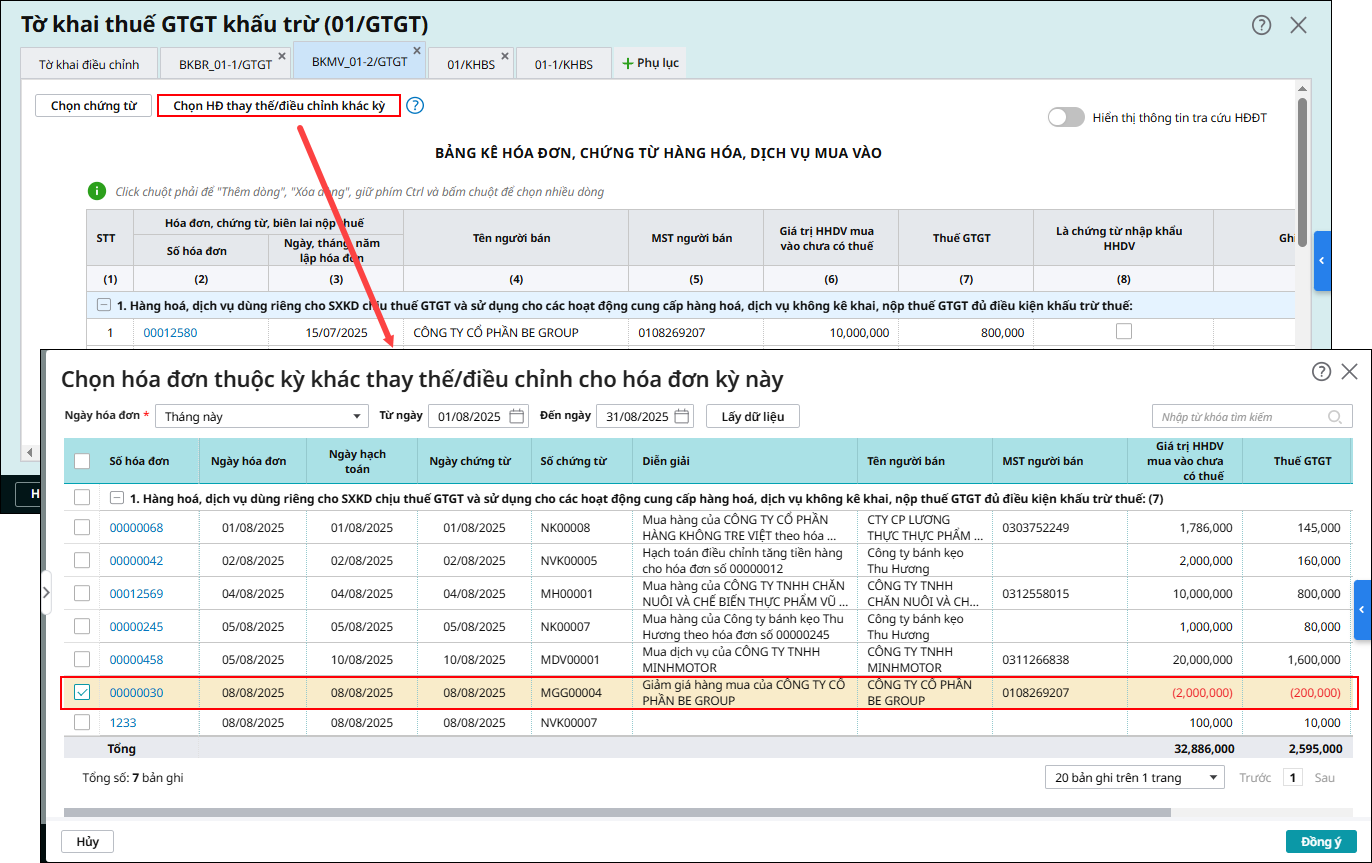
Task: Open the Ngày hóa đơn period dropdown
Action: pos(263,417)
